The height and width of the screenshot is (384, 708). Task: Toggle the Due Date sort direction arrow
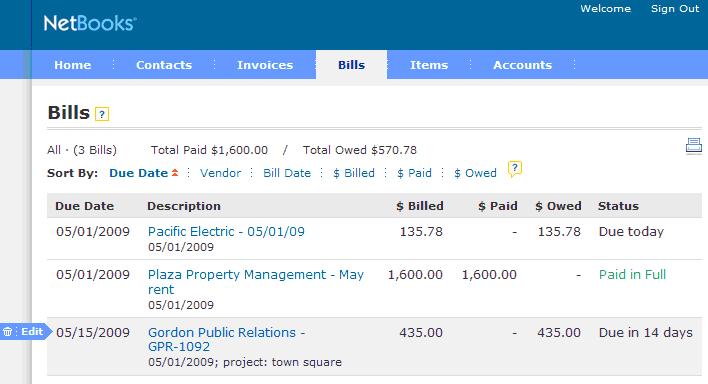click(175, 173)
